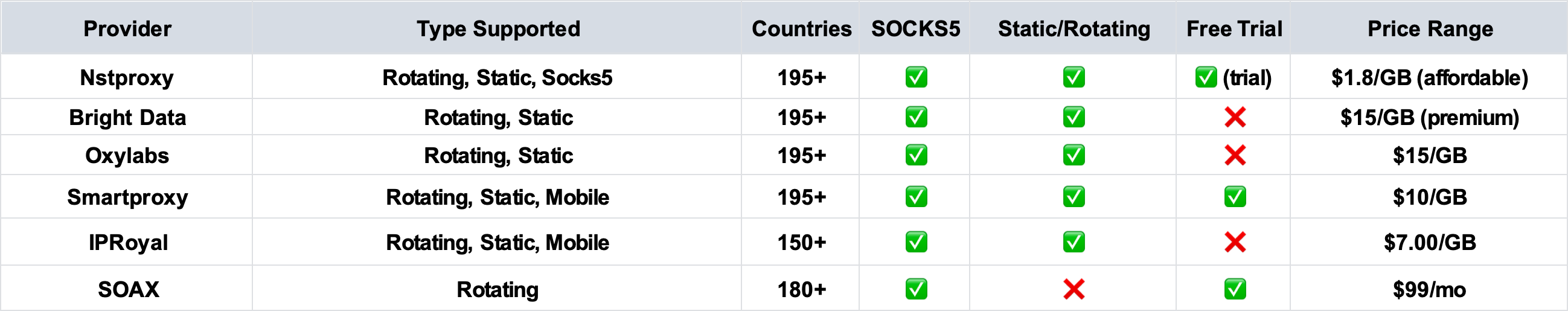
Task: Click Oxylabs' red Free Trial cross
Action: coord(1235,155)
